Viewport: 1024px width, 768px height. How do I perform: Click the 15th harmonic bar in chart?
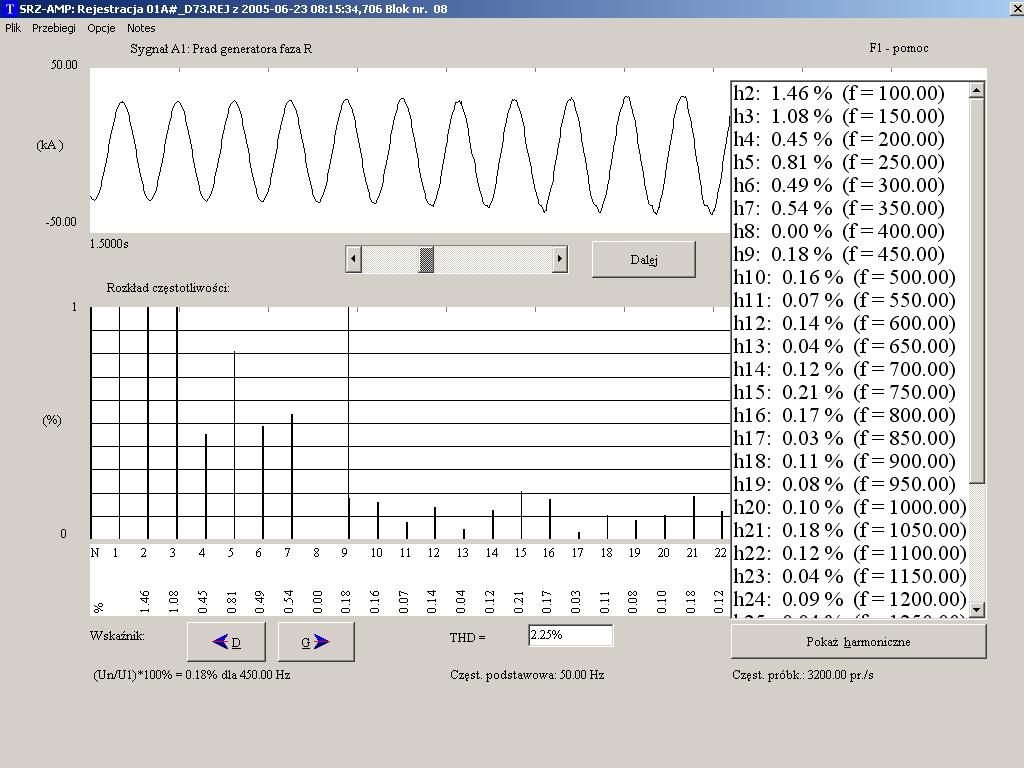(521, 515)
